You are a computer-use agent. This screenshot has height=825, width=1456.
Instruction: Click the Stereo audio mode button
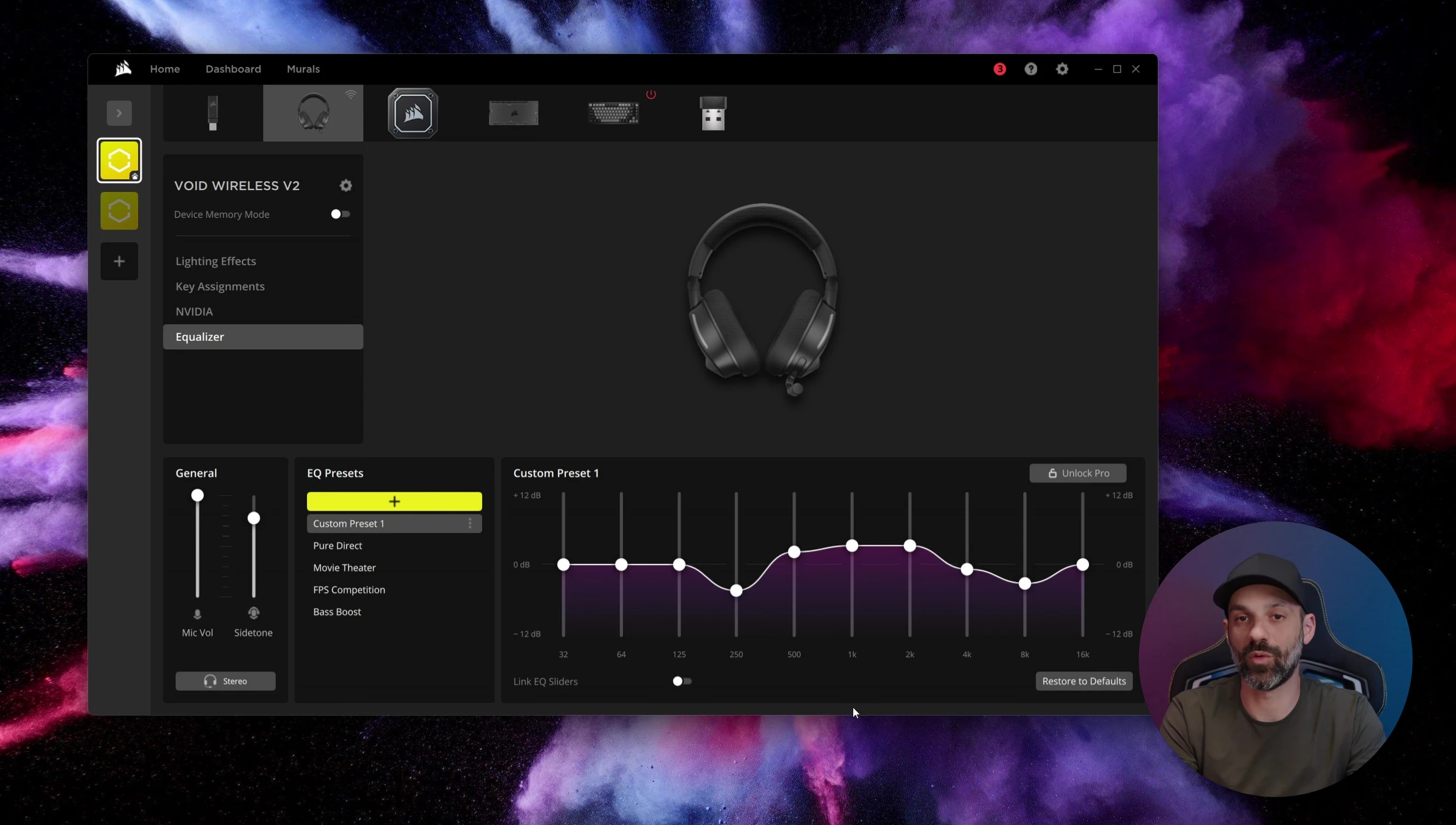(x=225, y=681)
